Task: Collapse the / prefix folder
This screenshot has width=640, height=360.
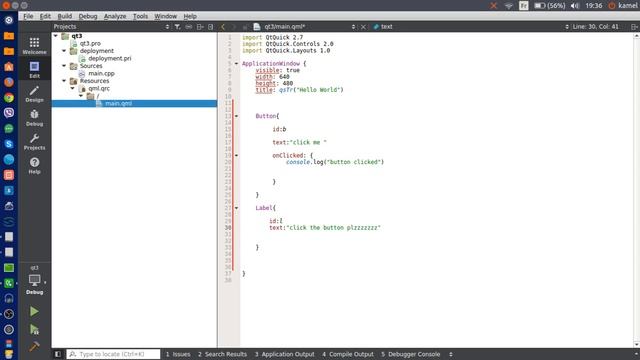Action: (x=81, y=96)
